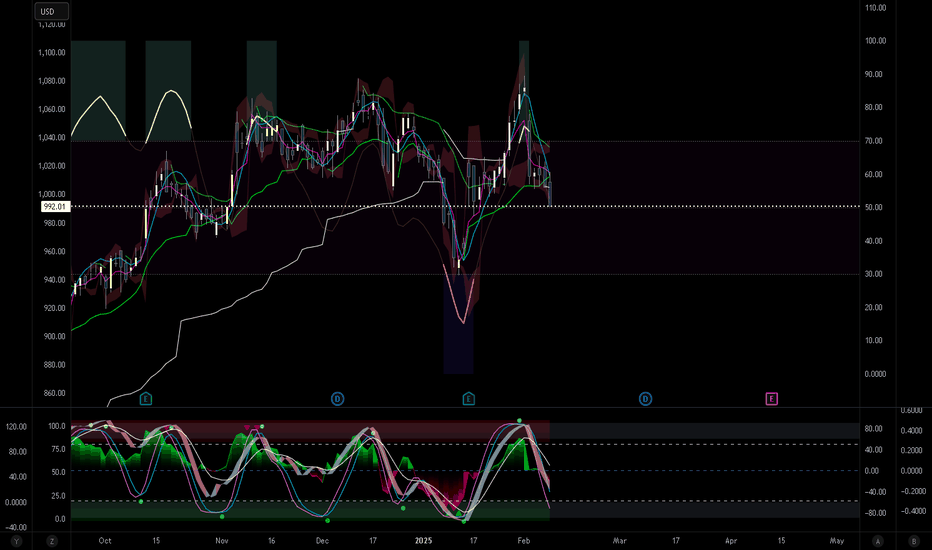The image size is (932, 550).
Task: Click the 0.0000 label on right main scale
Action: [875, 374]
